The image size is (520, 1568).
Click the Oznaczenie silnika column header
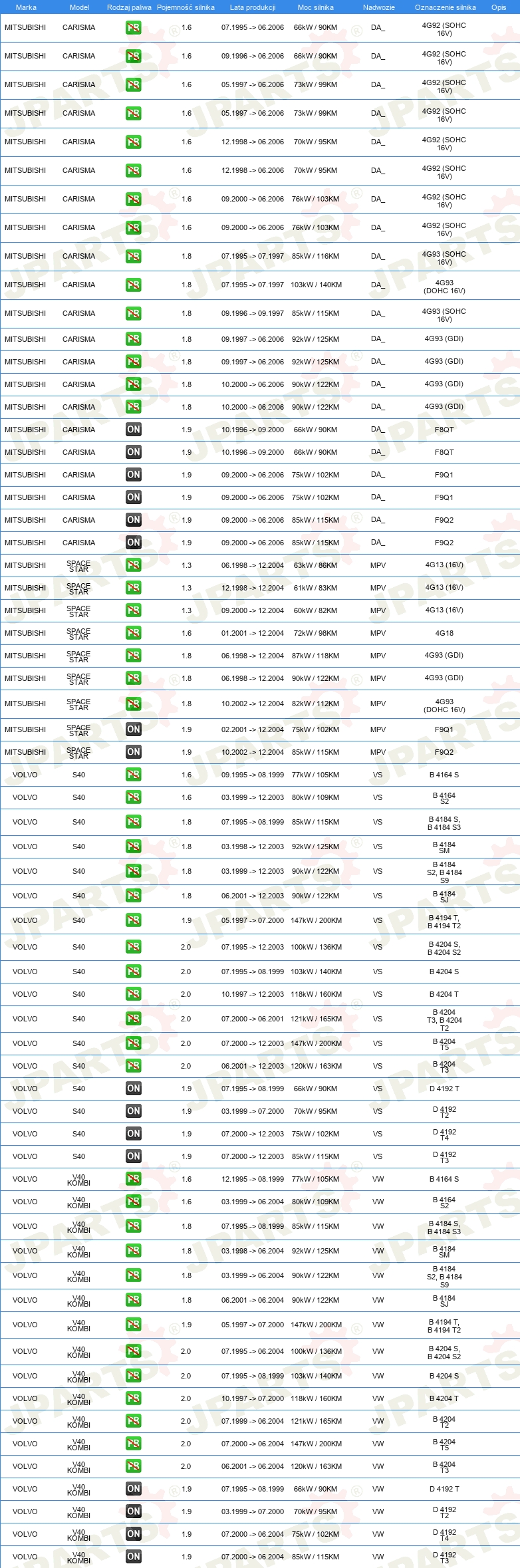coord(446,7)
